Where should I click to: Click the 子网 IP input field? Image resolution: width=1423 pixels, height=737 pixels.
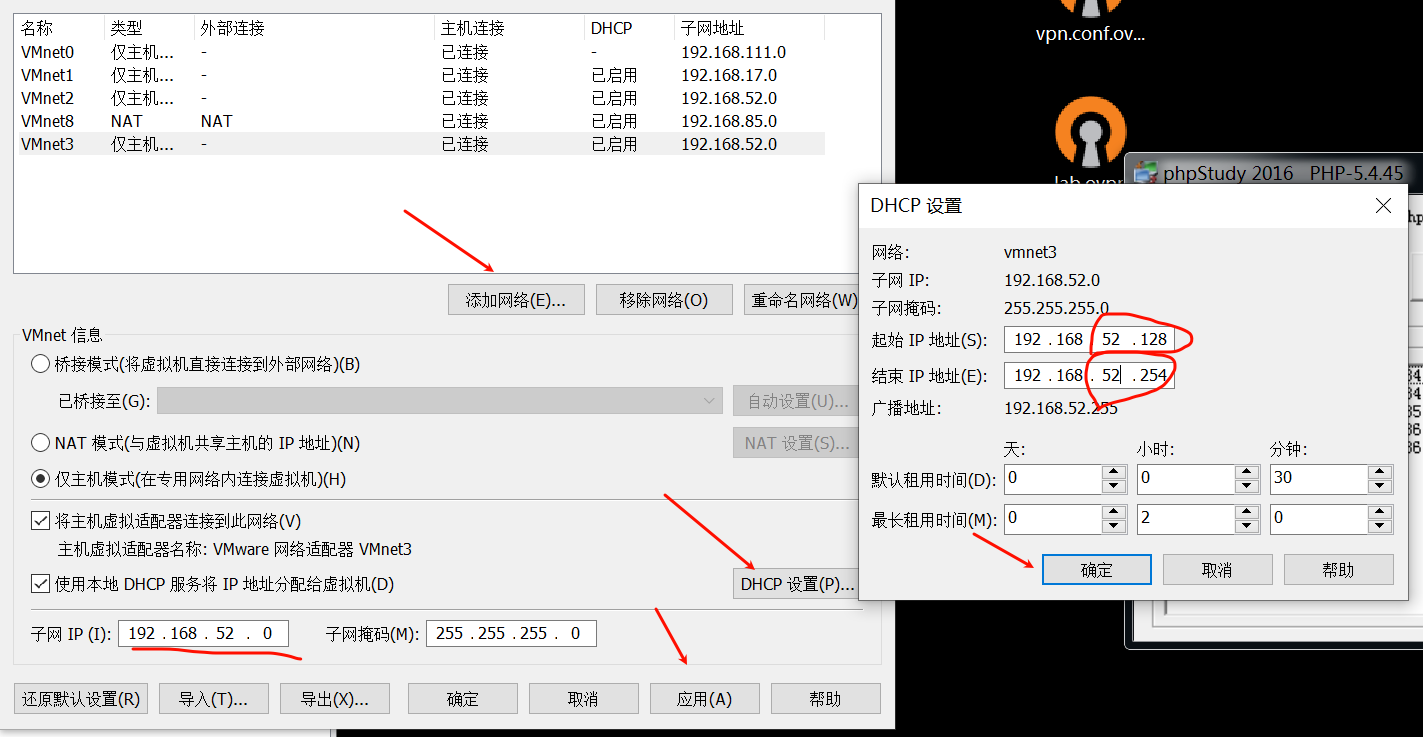point(204,633)
